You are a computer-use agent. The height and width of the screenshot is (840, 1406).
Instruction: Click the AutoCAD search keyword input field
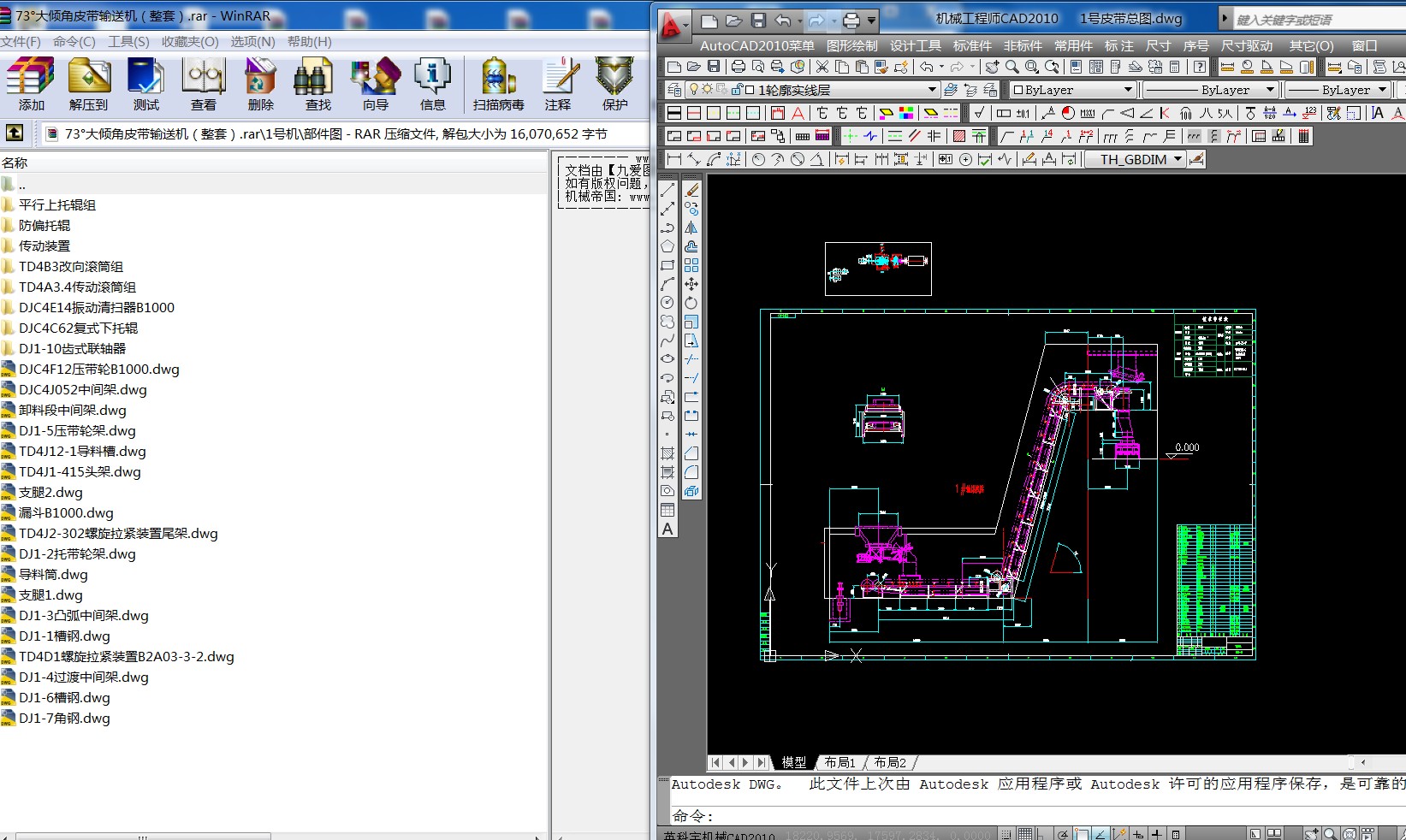[1318, 20]
